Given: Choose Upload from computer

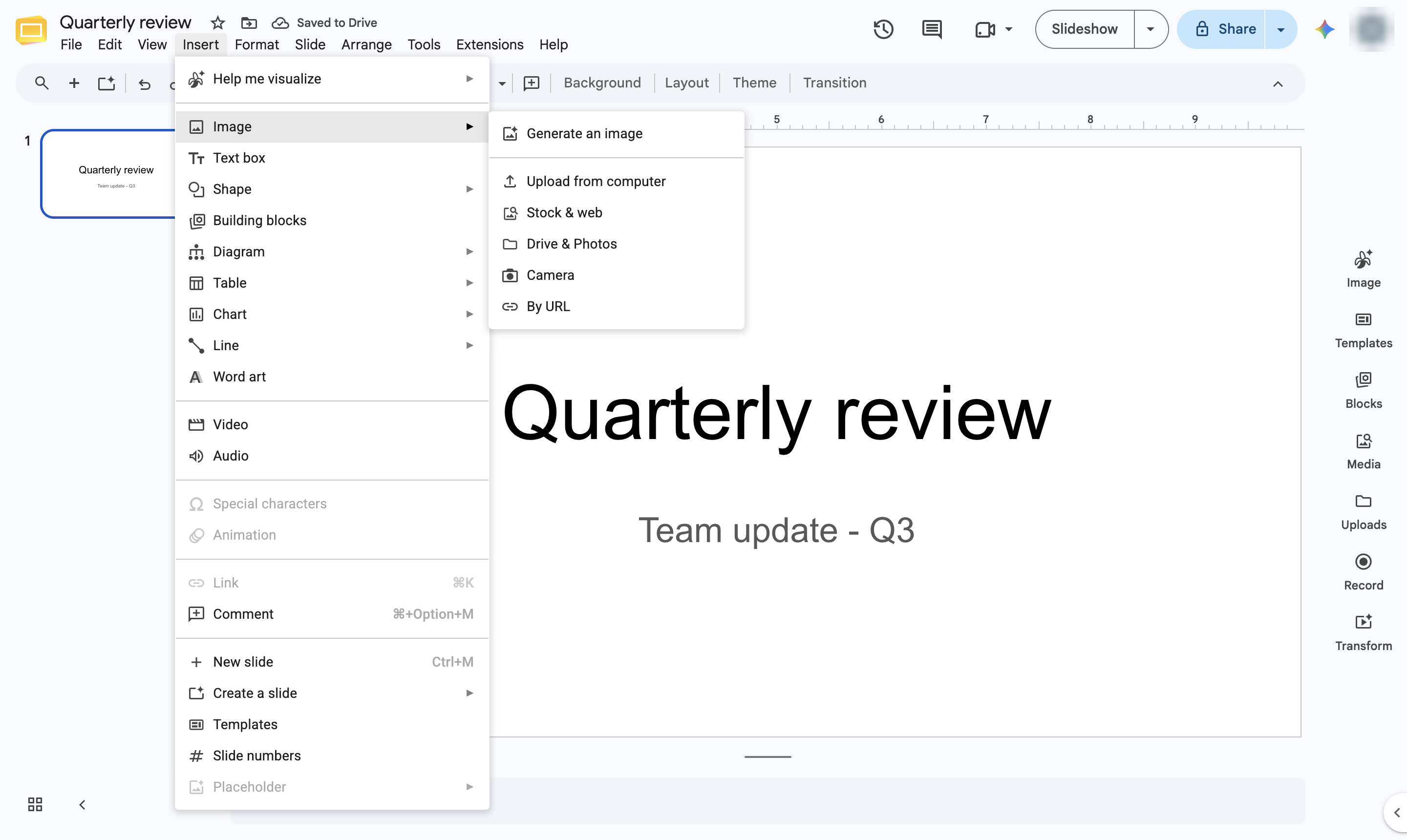Looking at the screenshot, I should (x=616, y=181).
